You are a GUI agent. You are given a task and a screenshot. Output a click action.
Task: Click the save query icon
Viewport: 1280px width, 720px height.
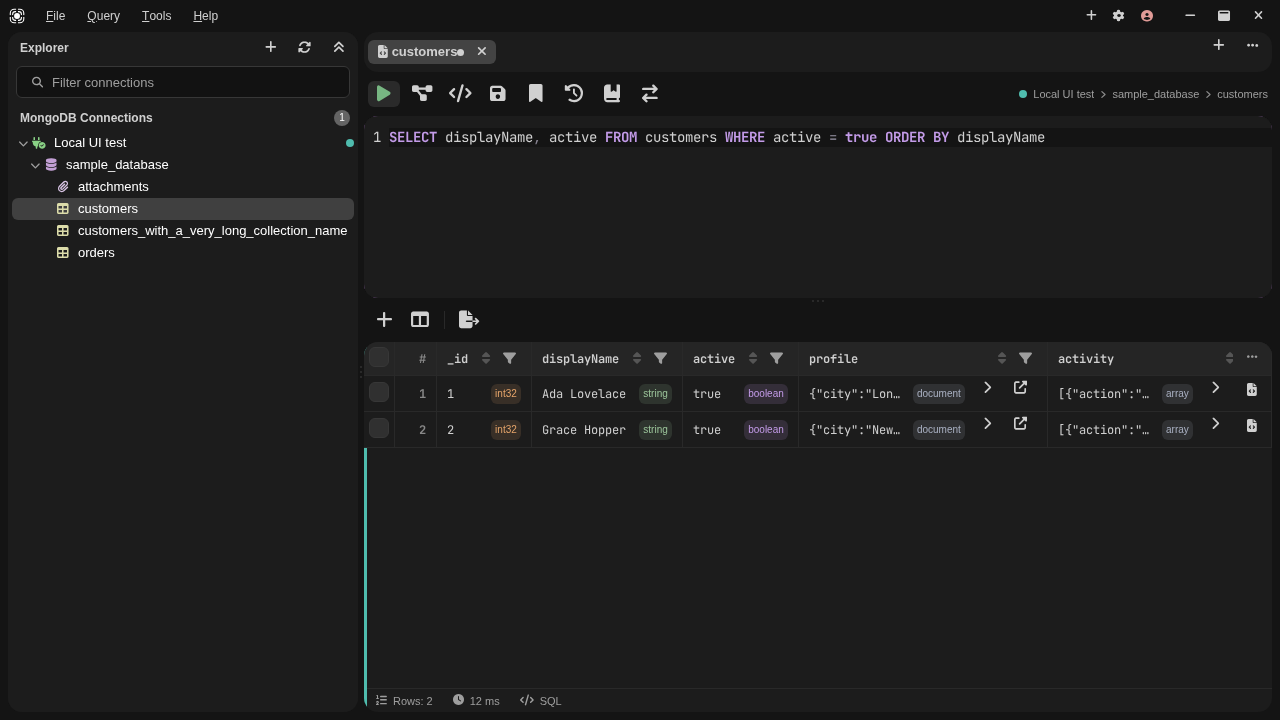point(498,94)
